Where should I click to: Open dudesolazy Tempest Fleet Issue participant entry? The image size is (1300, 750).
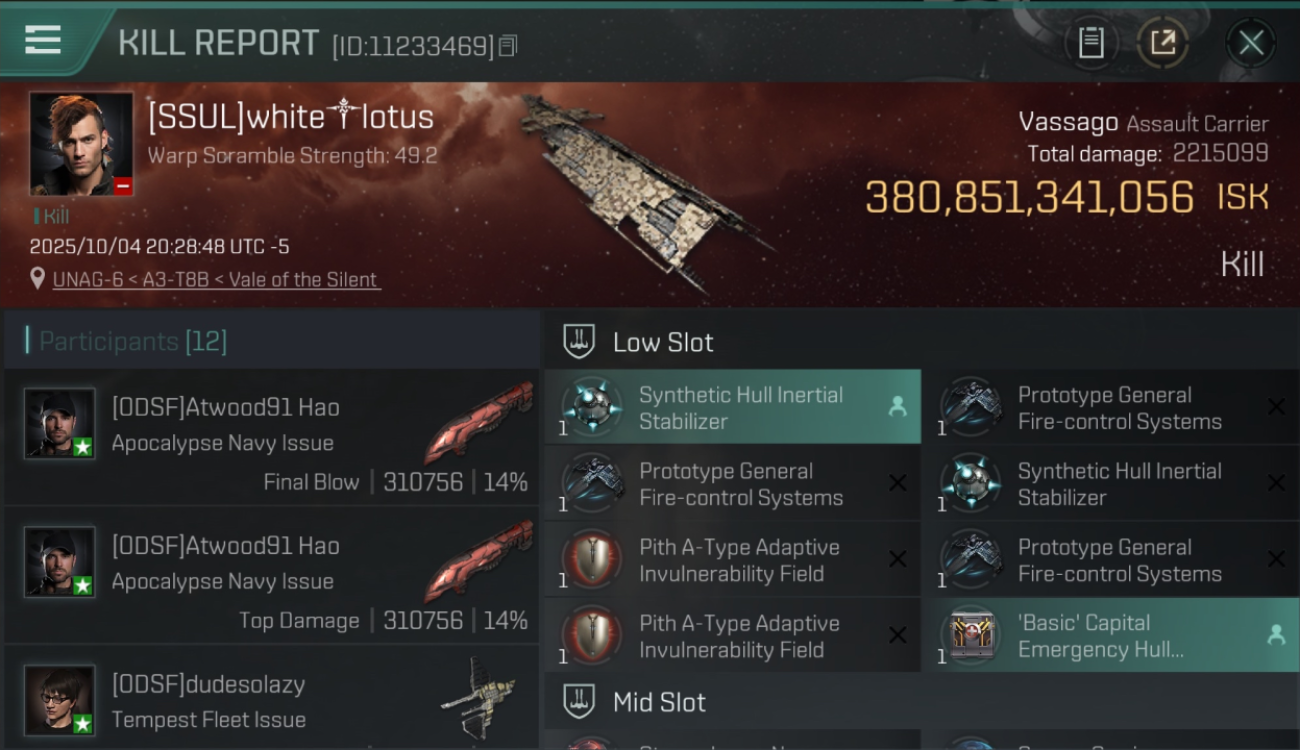pyautogui.click(x=272, y=699)
